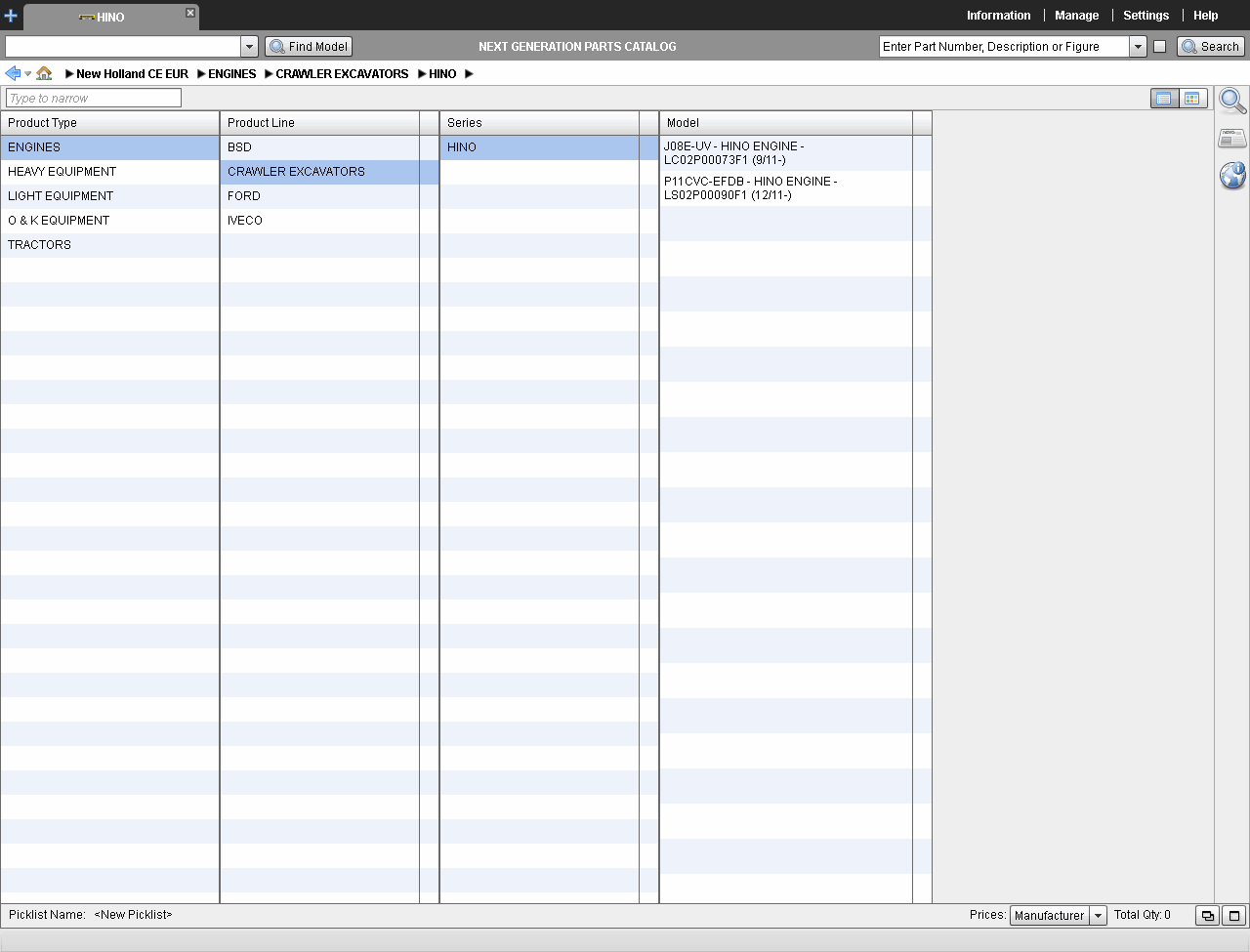This screenshot has height=952, width=1250.
Task: Click the Find Model button
Action: pyautogui.click(x=309, y=46)
